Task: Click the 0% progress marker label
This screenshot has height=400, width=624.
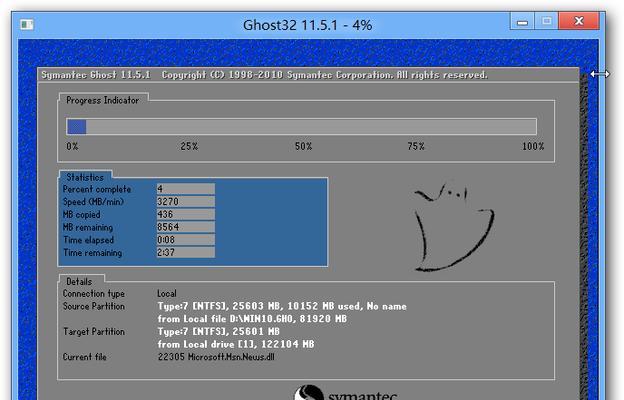Action: click(72, 146)
